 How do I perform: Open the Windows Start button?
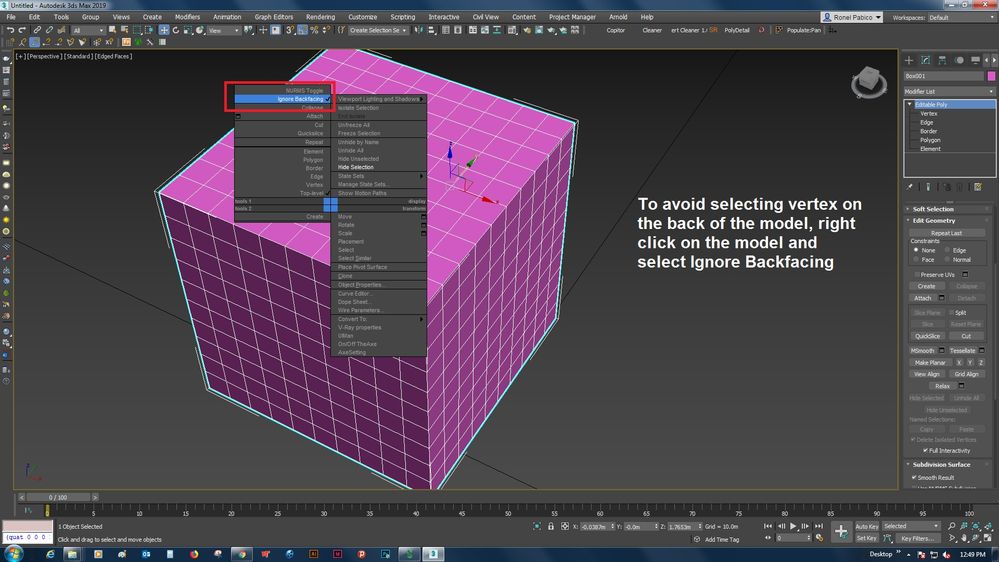13,554
